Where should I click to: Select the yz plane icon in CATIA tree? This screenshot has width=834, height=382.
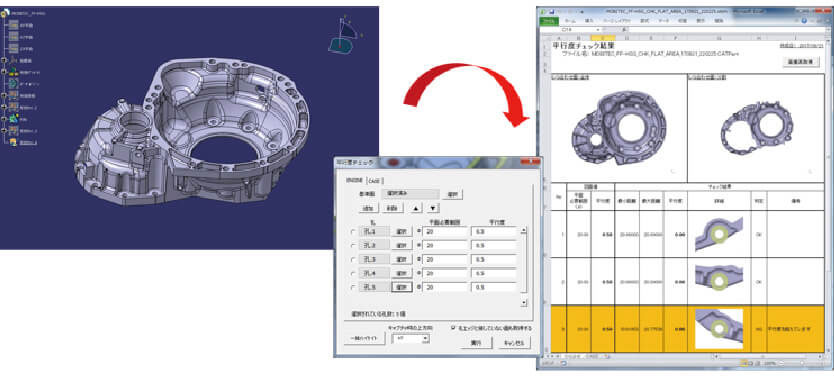(x=13, y=37)
